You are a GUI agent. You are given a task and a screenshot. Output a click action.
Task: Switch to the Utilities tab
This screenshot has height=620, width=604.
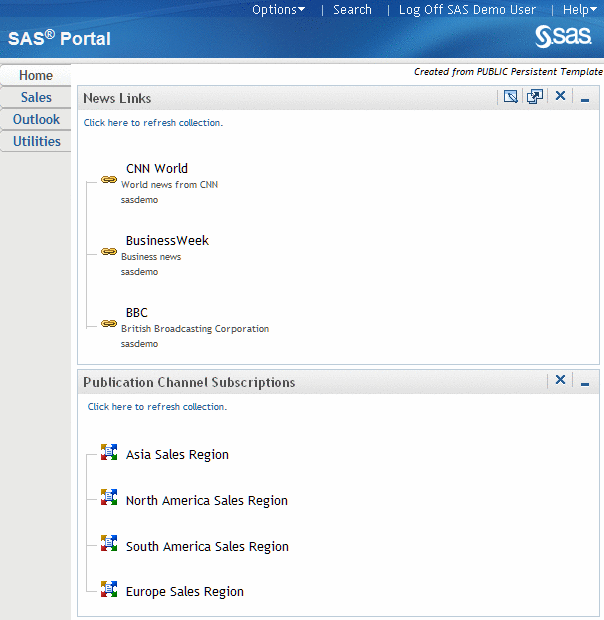tap(36, 141)
